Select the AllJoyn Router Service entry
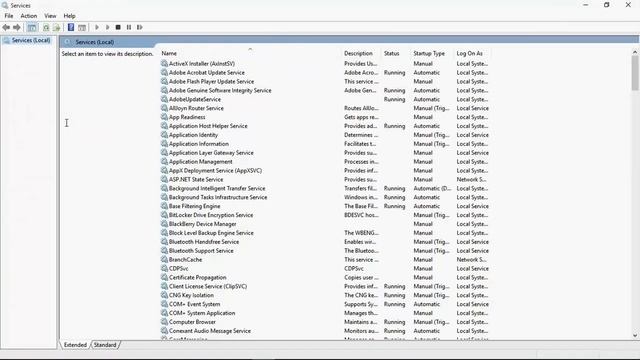Viewport: 640px width, 360px height. click(196, 108)
